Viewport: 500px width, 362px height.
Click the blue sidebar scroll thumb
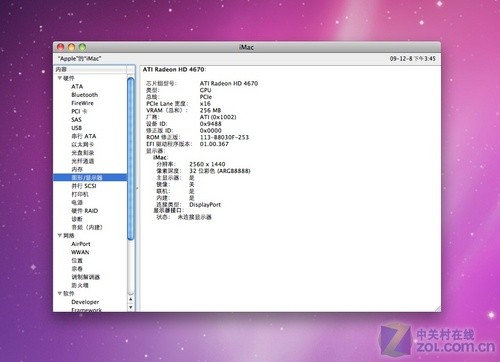[131, 158]
